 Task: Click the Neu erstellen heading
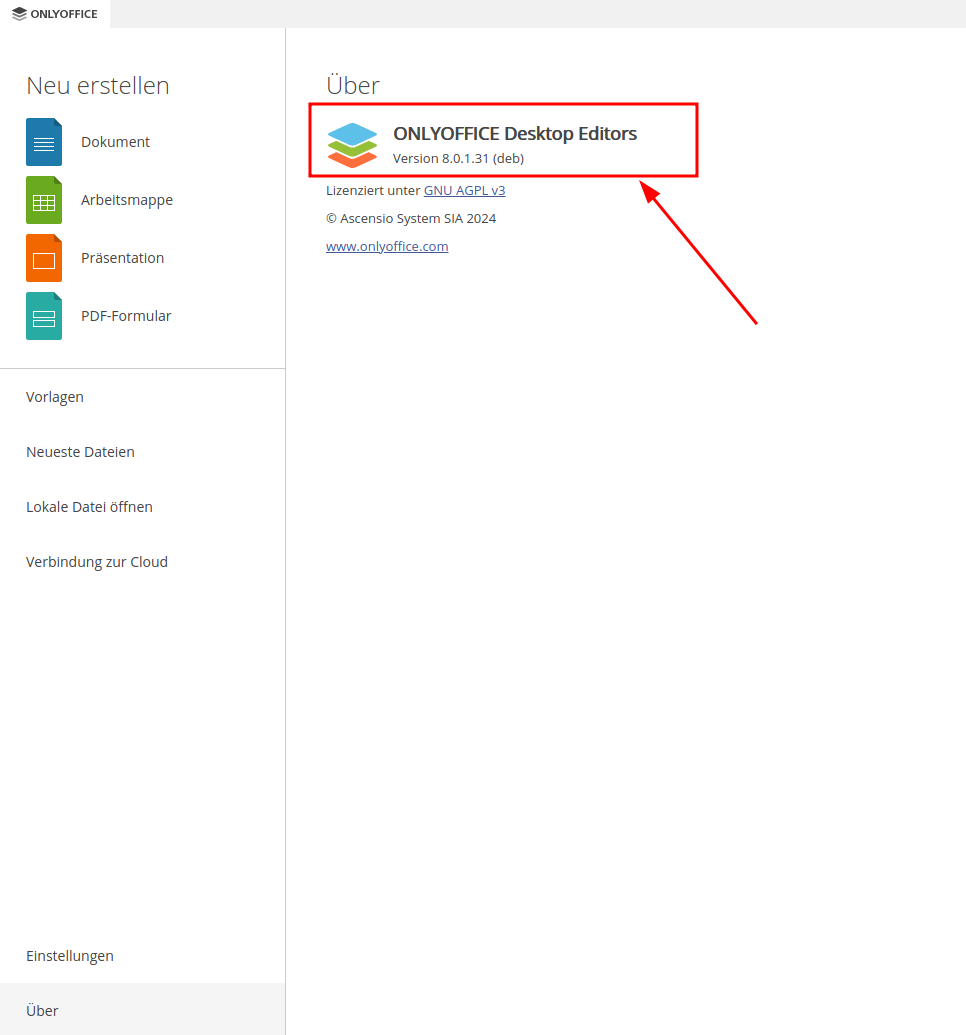(98, 86)
